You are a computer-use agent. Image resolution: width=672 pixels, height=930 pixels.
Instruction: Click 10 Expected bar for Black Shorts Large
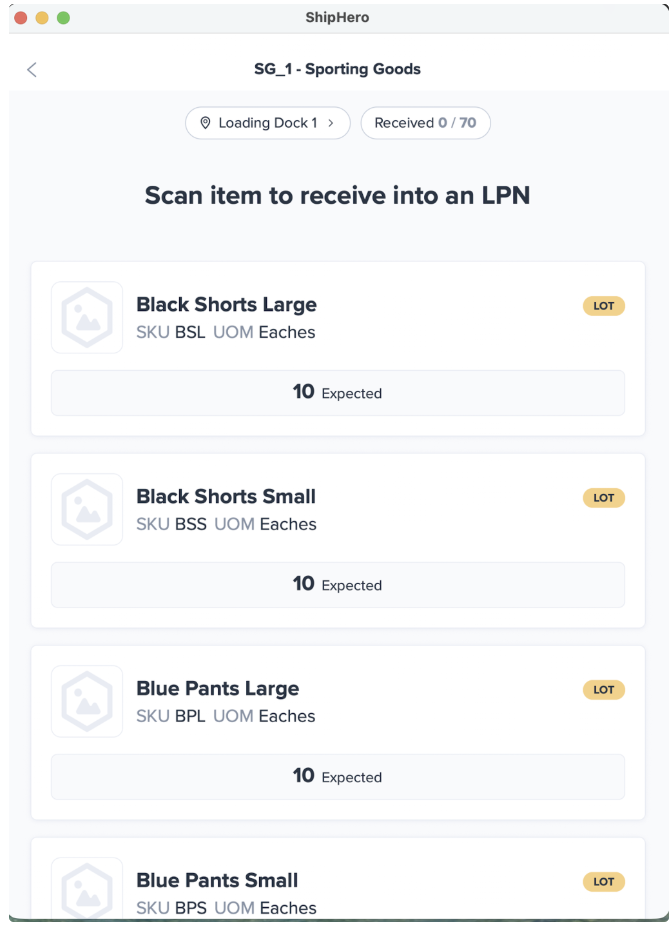[x=337, y=393]
